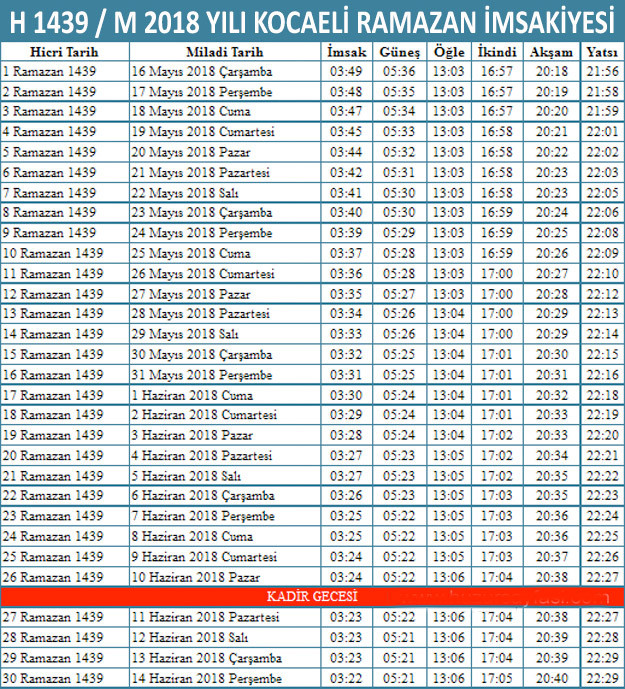This screenshot has height=689, width=625.
Task: Click Akşam time 20:40 for 30 Ramazan
Action: point(551,678)
